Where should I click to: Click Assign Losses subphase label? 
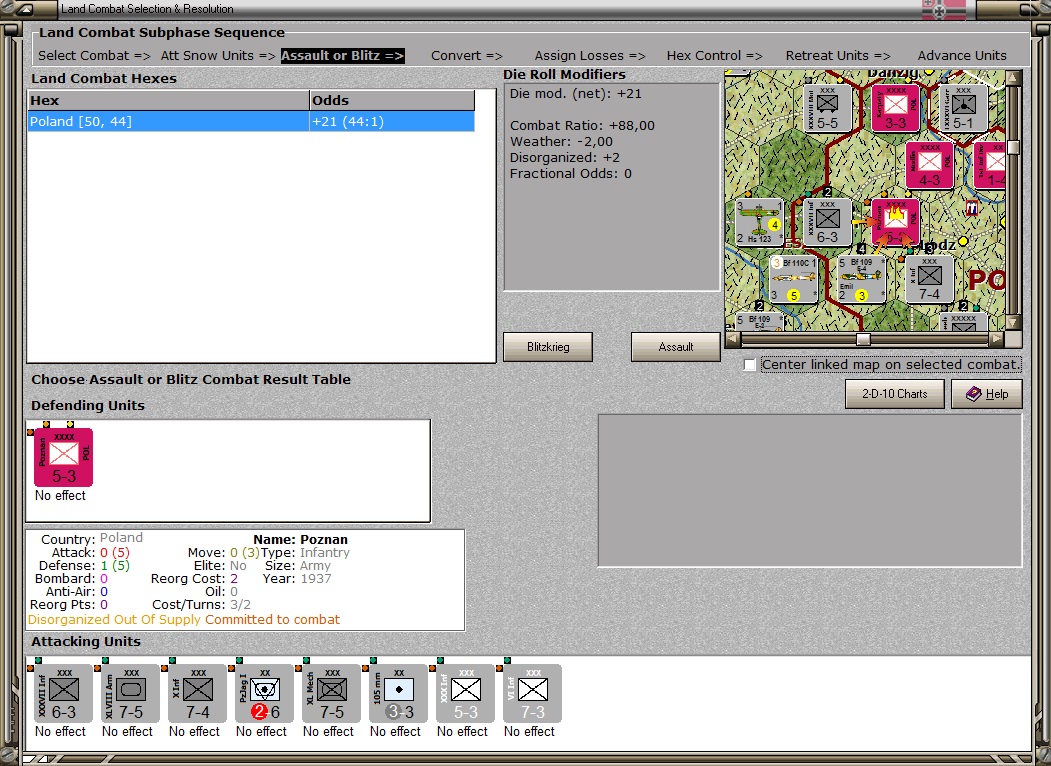[590, 56]
